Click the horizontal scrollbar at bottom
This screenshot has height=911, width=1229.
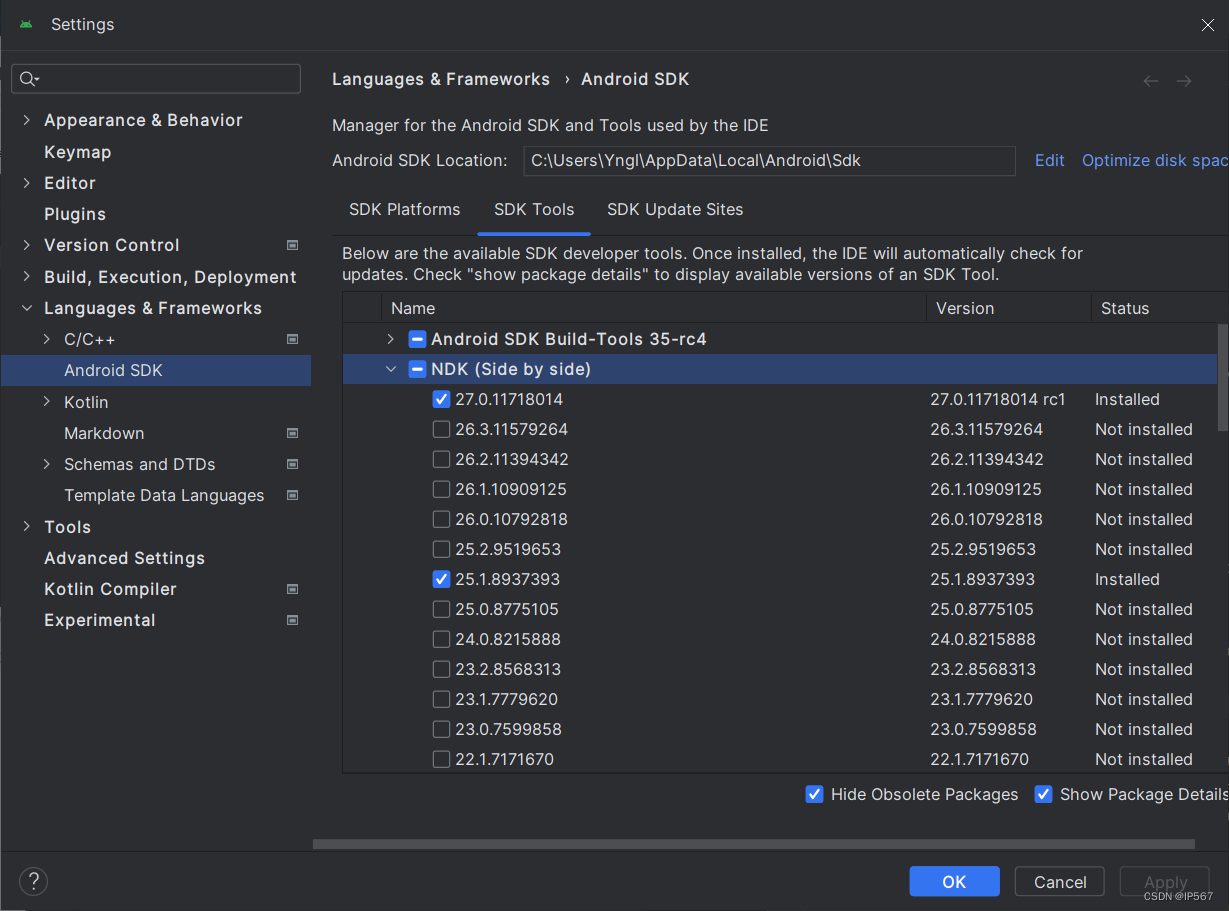(x=754, y=844)
